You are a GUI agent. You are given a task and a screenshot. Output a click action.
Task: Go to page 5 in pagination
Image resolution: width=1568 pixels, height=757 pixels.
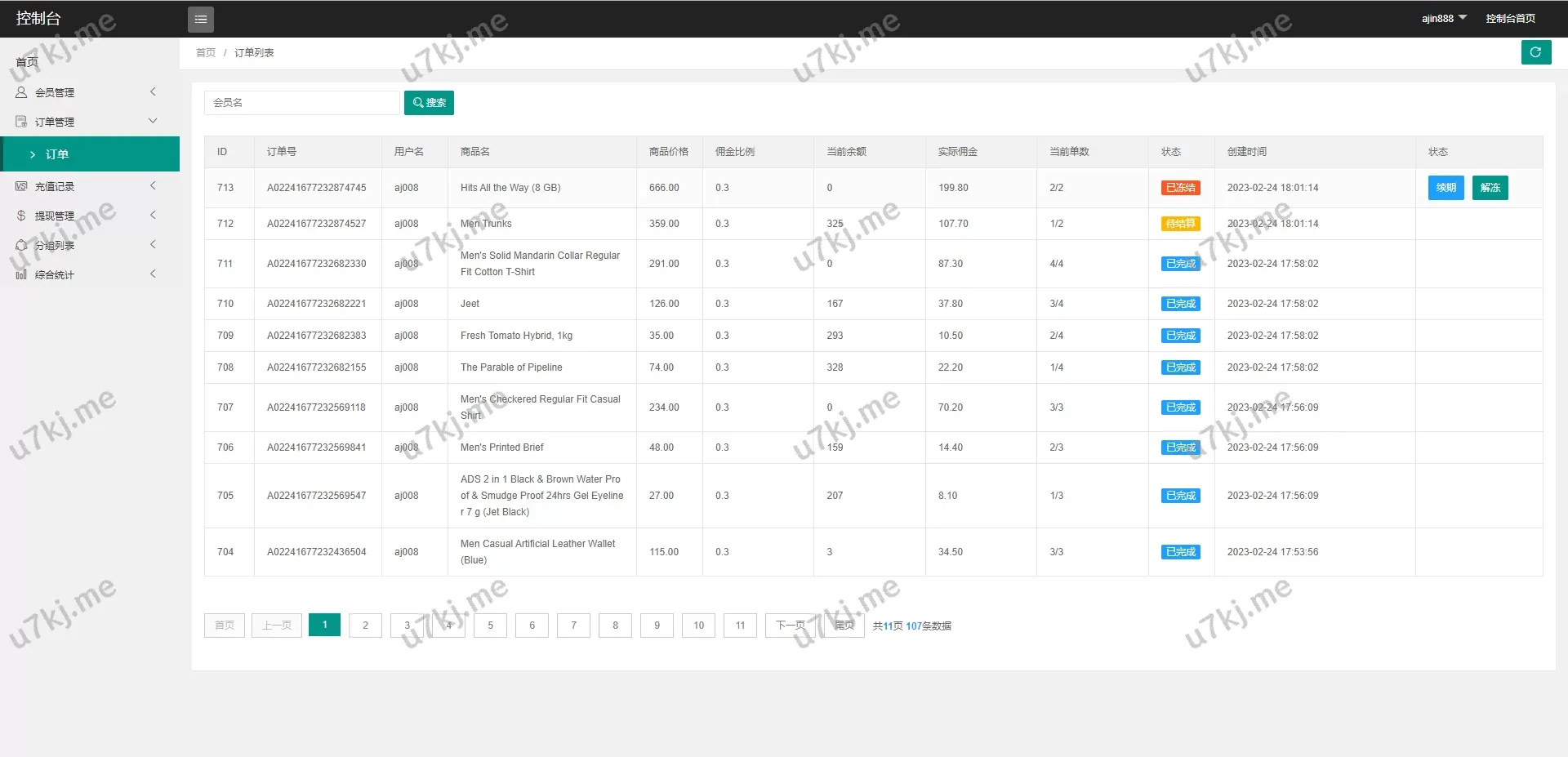[490, 626]
